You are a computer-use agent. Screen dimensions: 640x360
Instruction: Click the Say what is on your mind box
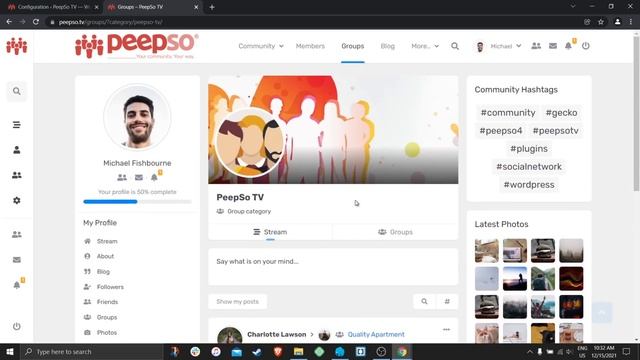coord(333,267)
